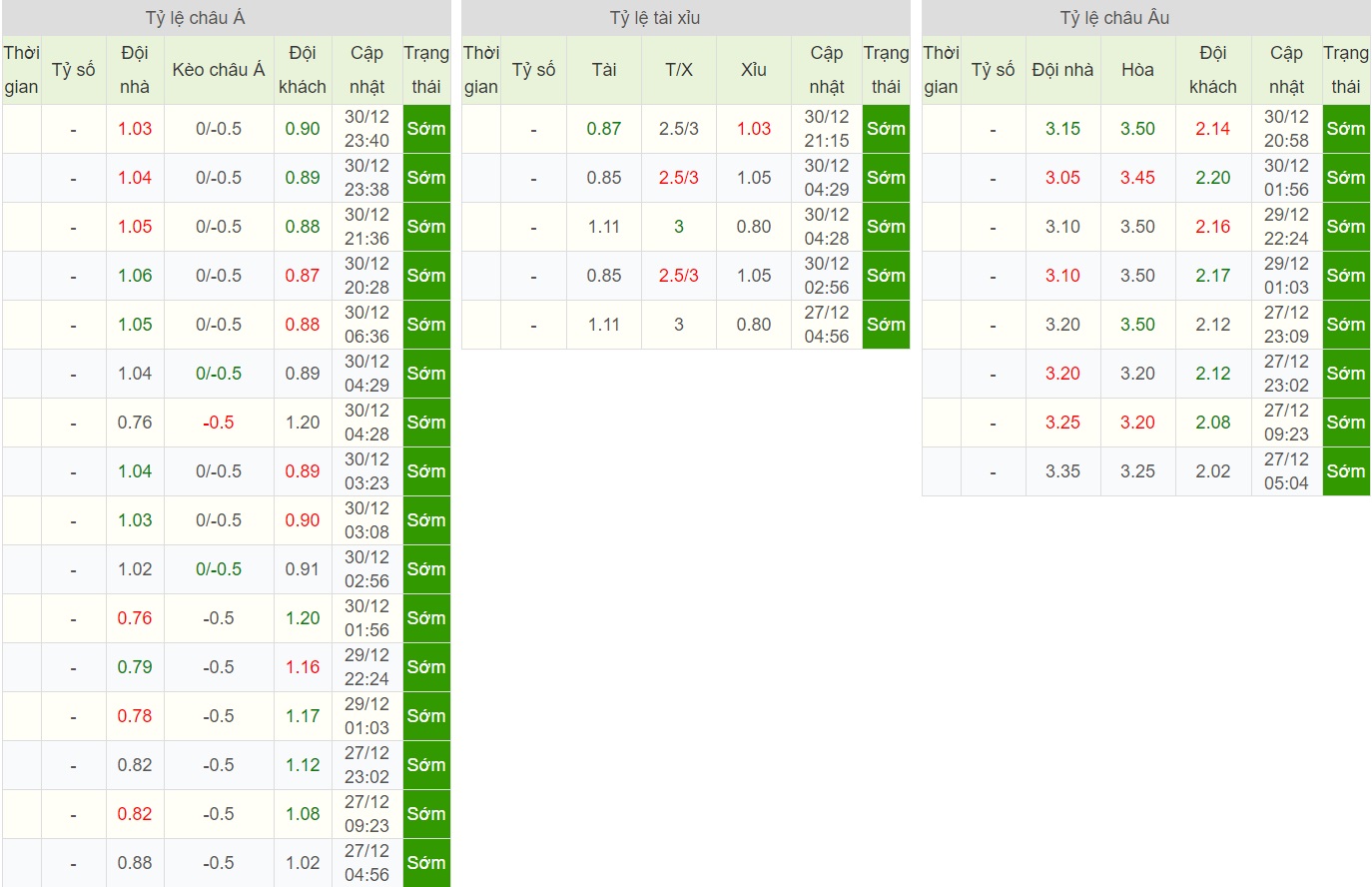1372x887 pixels.
Task: Click the 30/12 21:15 update time
Action: tap(827, 129)
